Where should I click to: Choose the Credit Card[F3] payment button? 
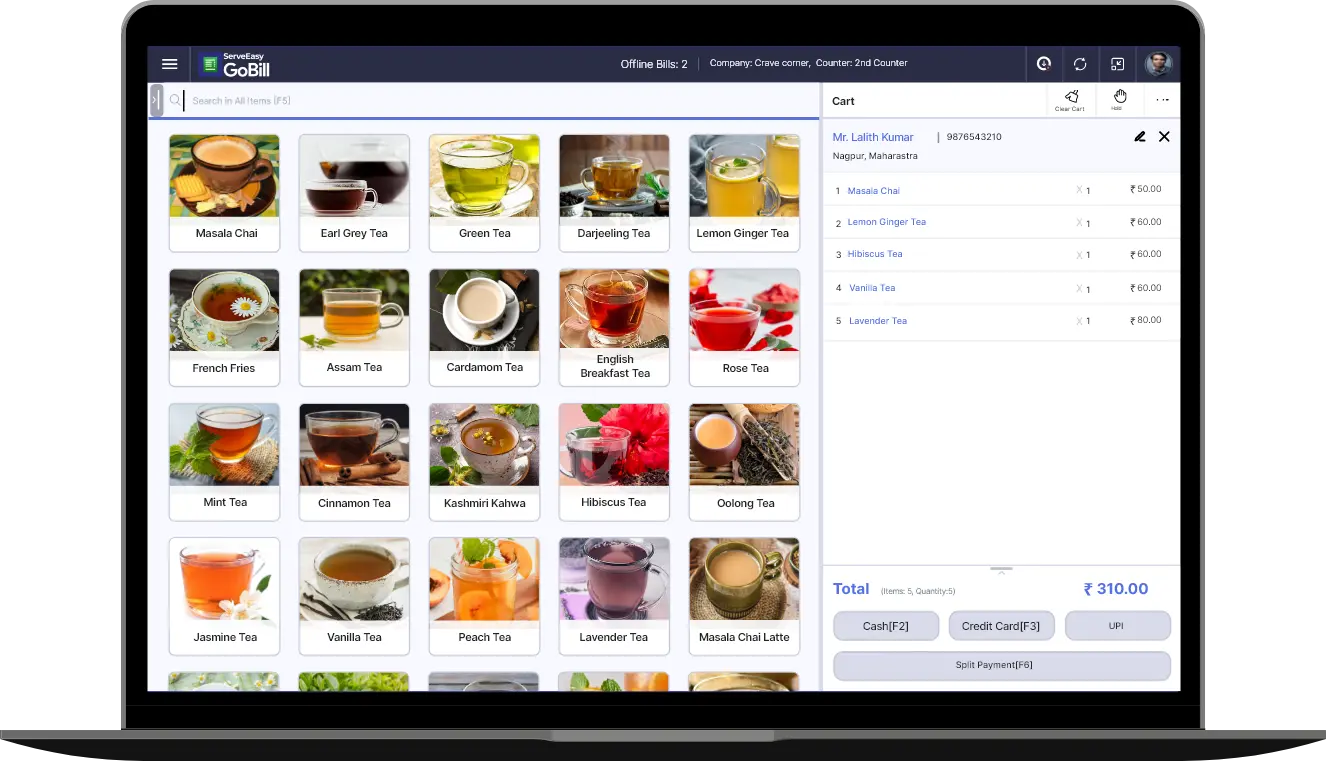(x=1000, y=626)
